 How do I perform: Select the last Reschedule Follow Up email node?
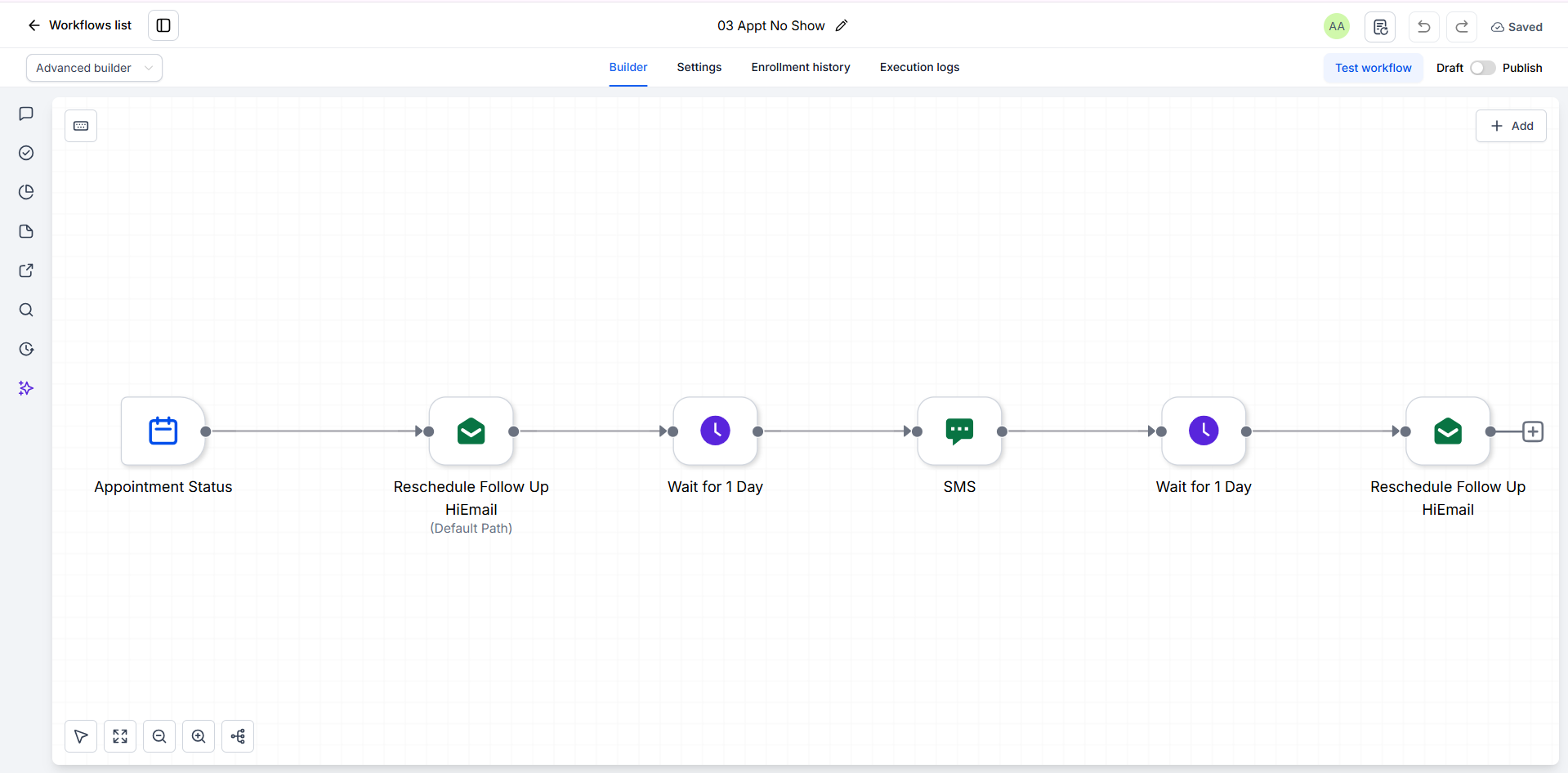[x=1448, y=431]
